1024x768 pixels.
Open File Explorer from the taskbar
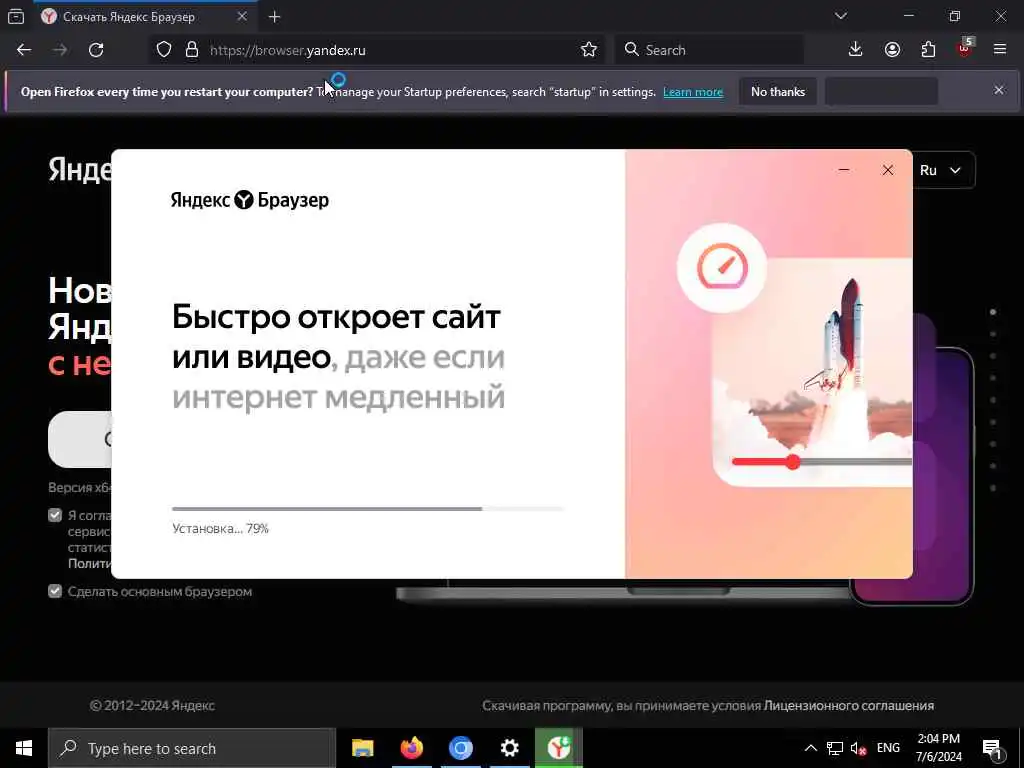tap(362, 748)
